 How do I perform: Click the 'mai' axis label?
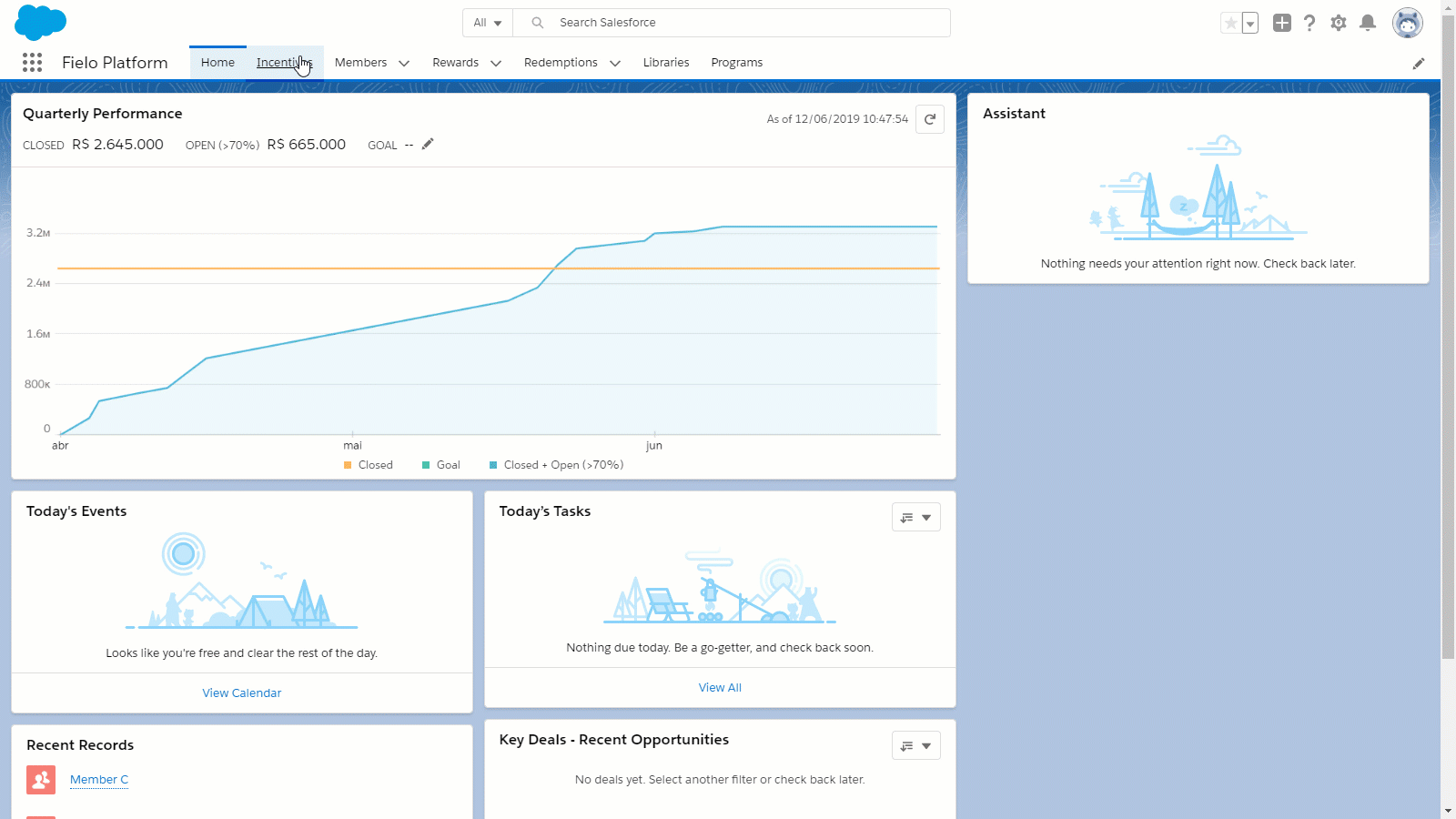[352, 446]
